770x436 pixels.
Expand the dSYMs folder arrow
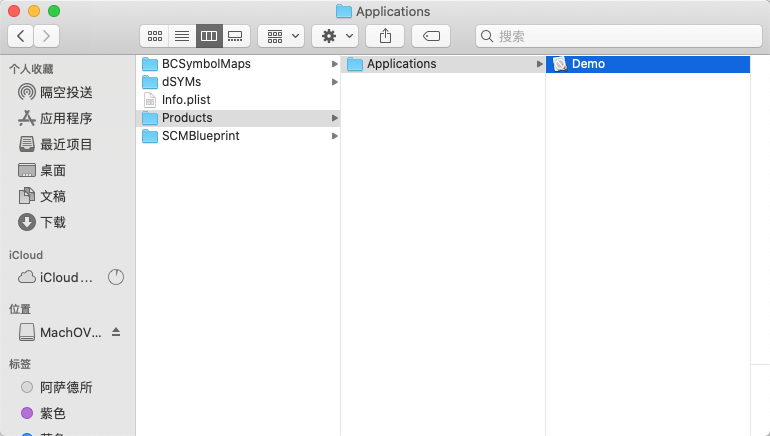334,82
